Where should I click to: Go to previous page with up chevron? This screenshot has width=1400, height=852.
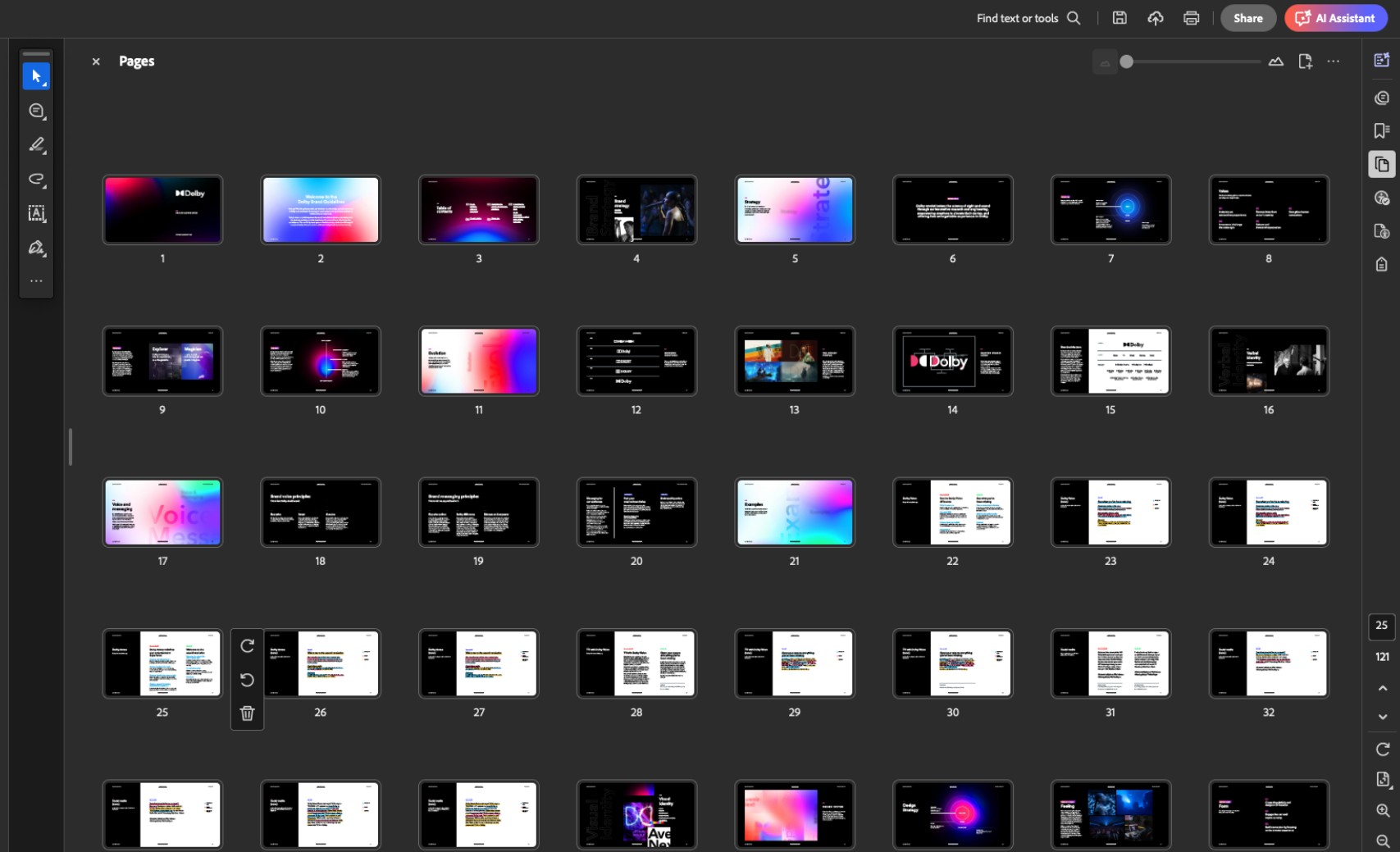[1383, 688]
